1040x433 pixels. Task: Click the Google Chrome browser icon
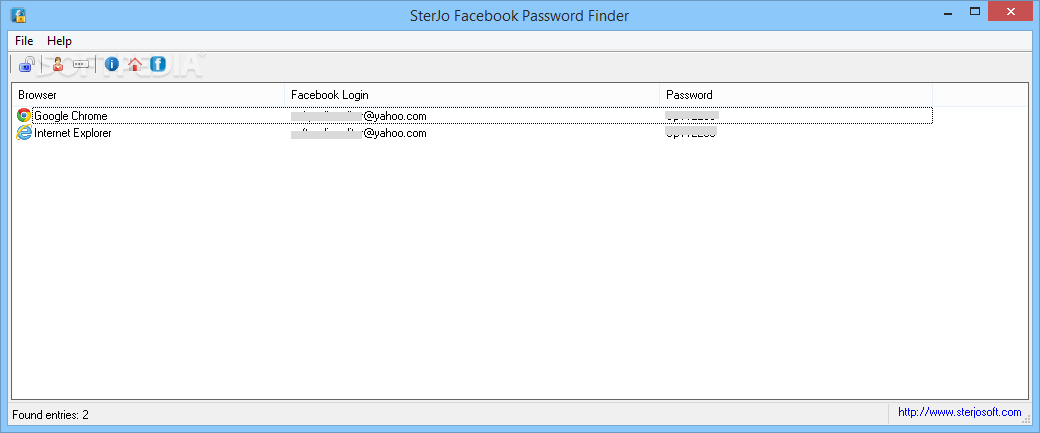click(x=24, y=116)
